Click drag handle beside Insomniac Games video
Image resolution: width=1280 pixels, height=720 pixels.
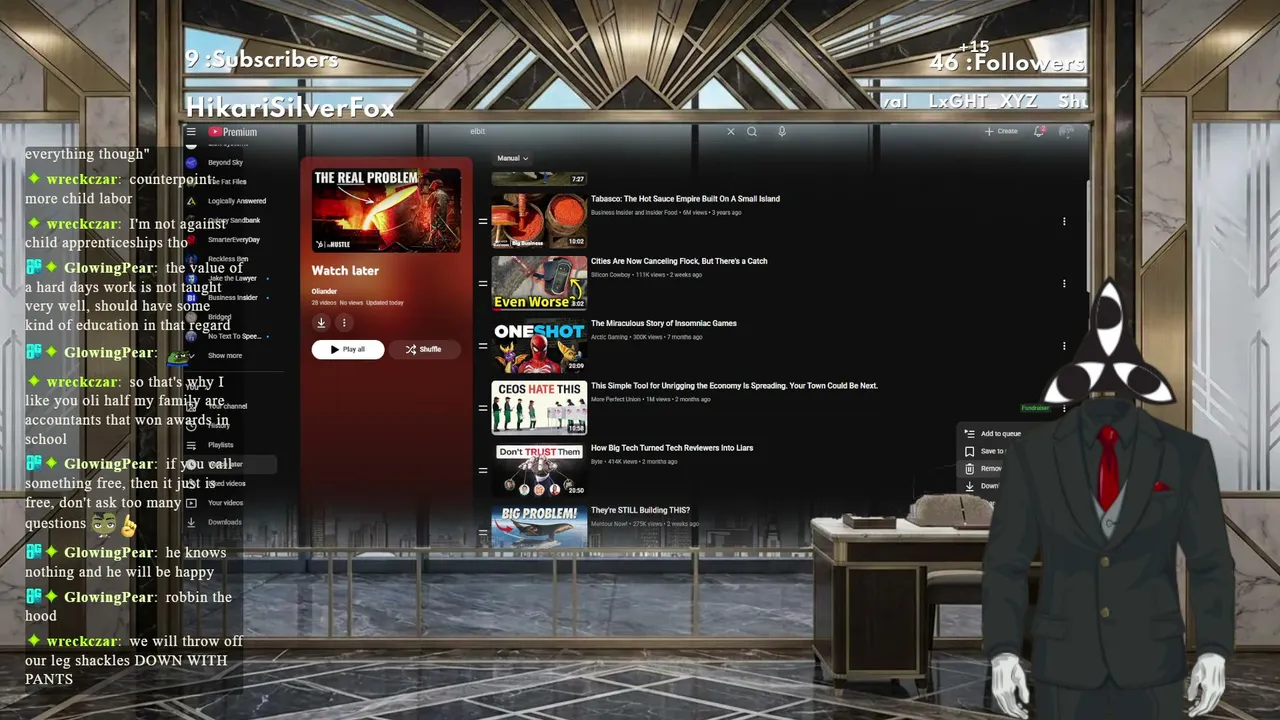482,346
